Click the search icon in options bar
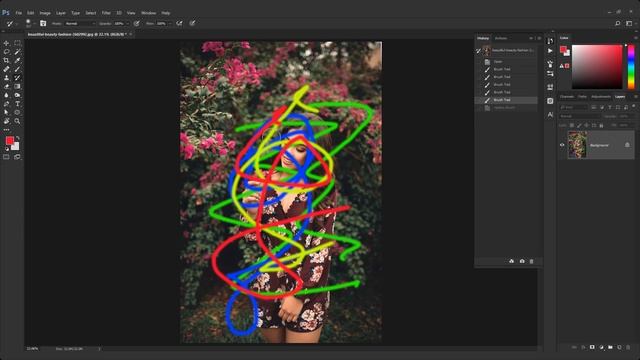 pyautogui.click(x=618, y=24)
